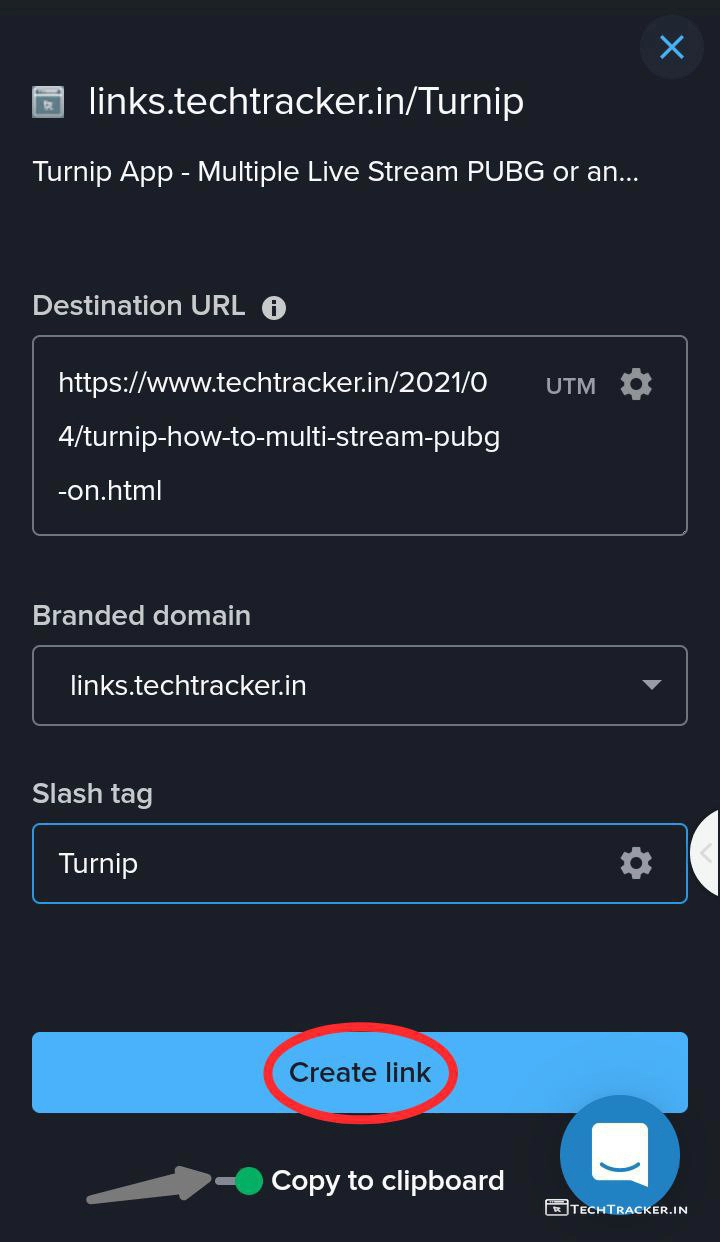Image resolution: width=720 pixels, height=1242 pixels.
Task: Toggle the Copy to clipboard switch
Action: click(x=240, y=1181)
